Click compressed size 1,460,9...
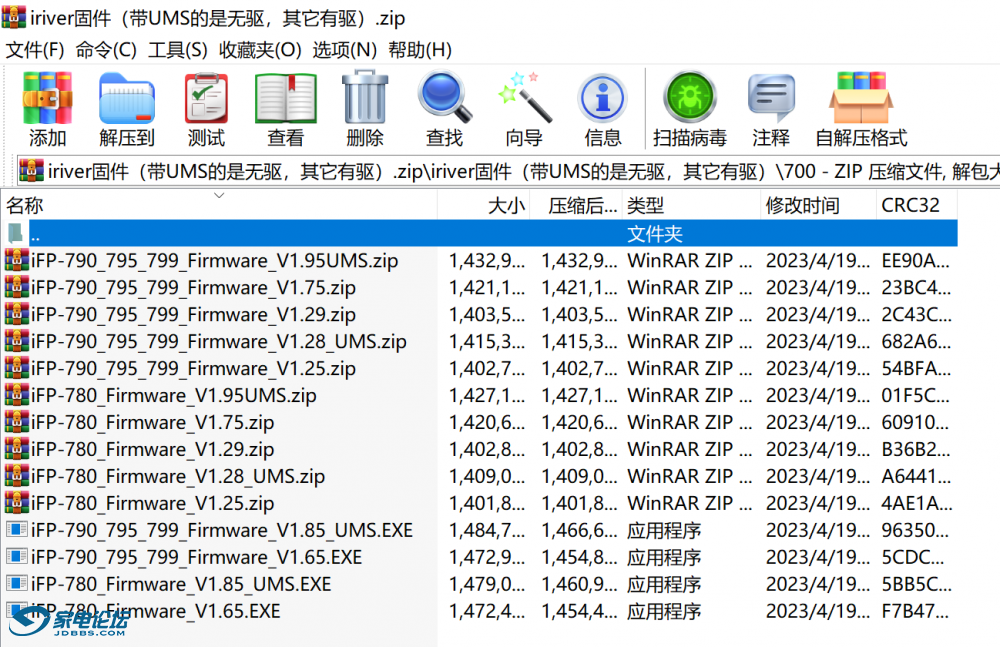Image resolution: width=1000 pixels, height=647 pixels. [579, 584]
